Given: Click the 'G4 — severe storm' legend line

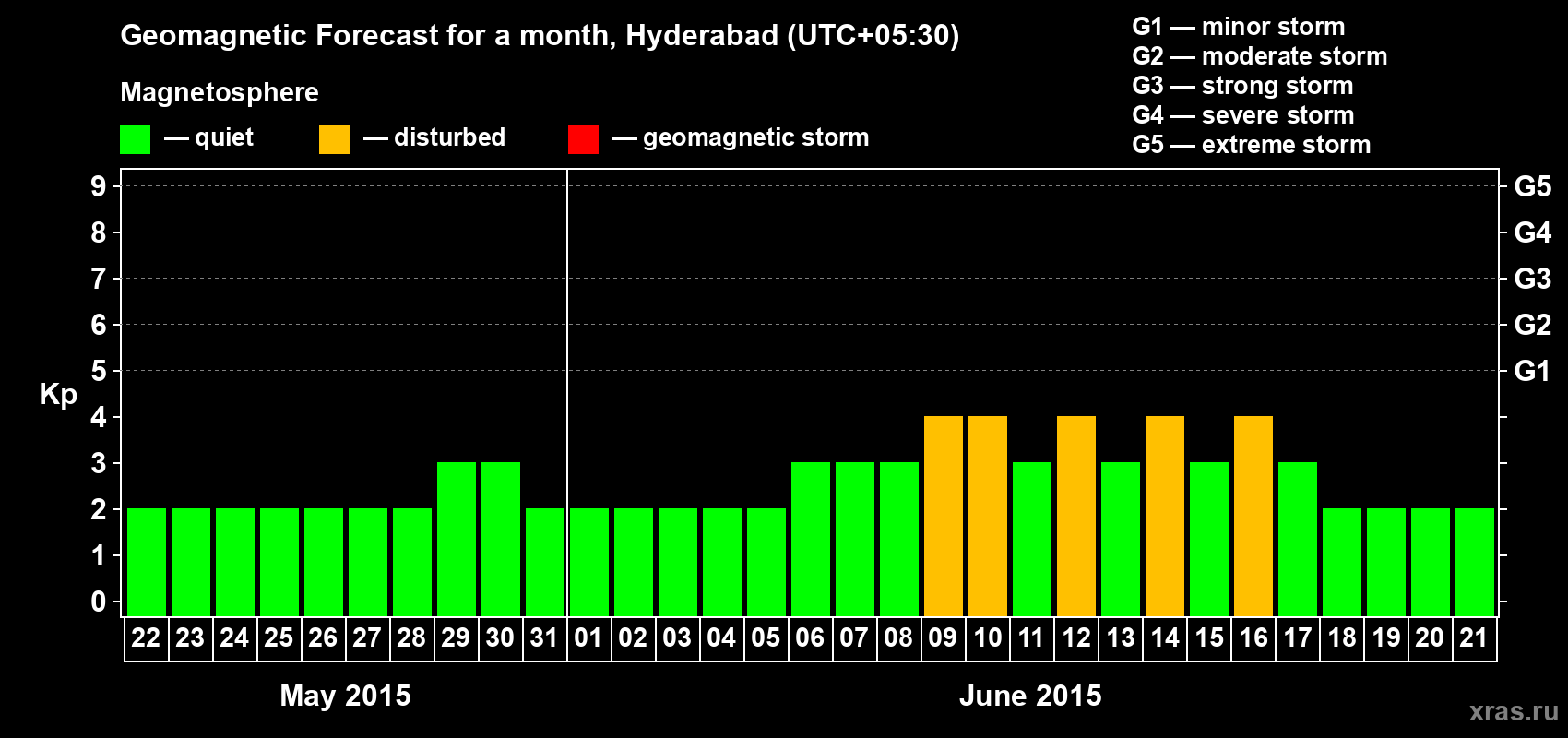Looking at the screenshot, I should (1243, 115).
